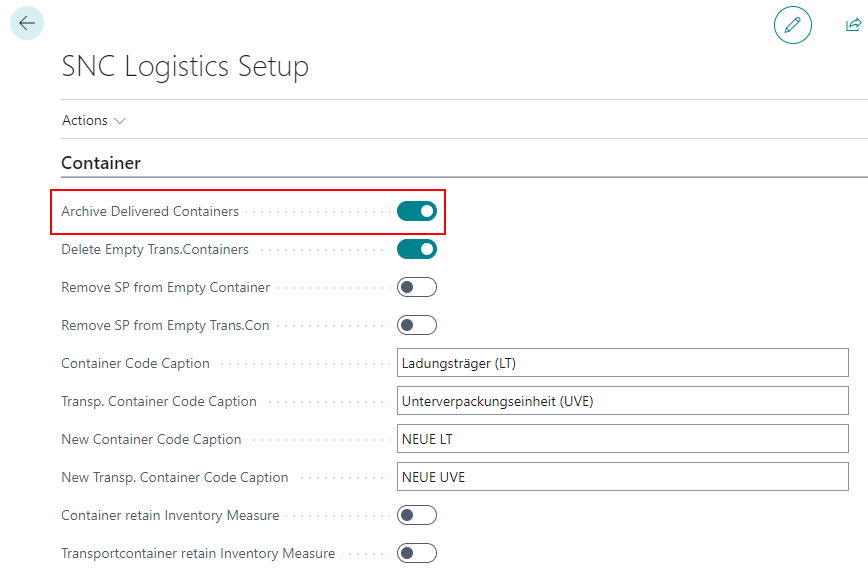Click the Container Code Caption label

coord(135,363)
